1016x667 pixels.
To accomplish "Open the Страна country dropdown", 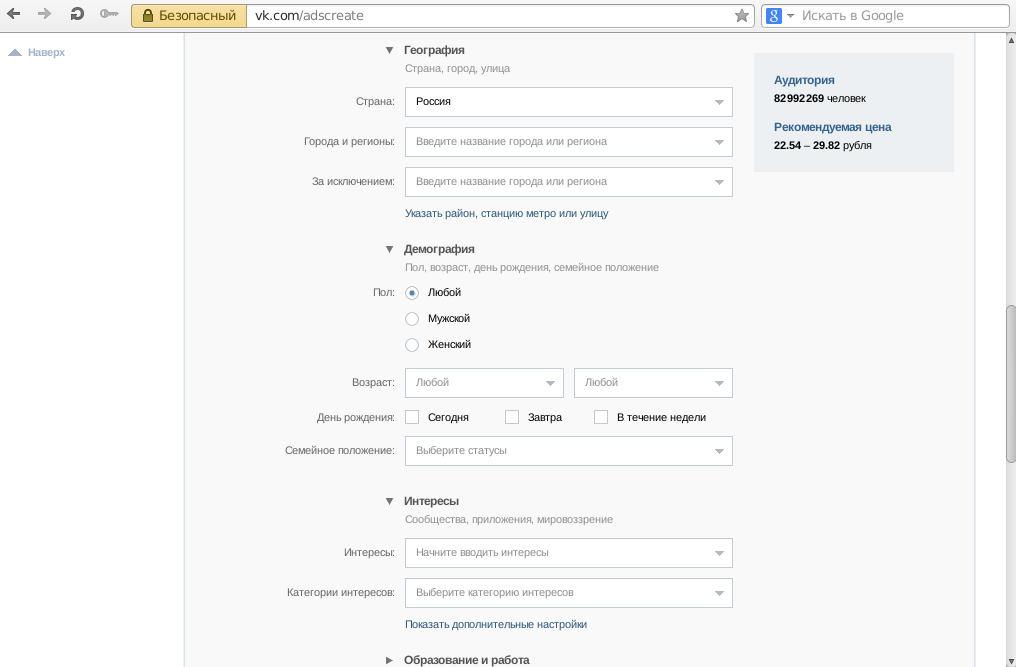I will point(568,102).
